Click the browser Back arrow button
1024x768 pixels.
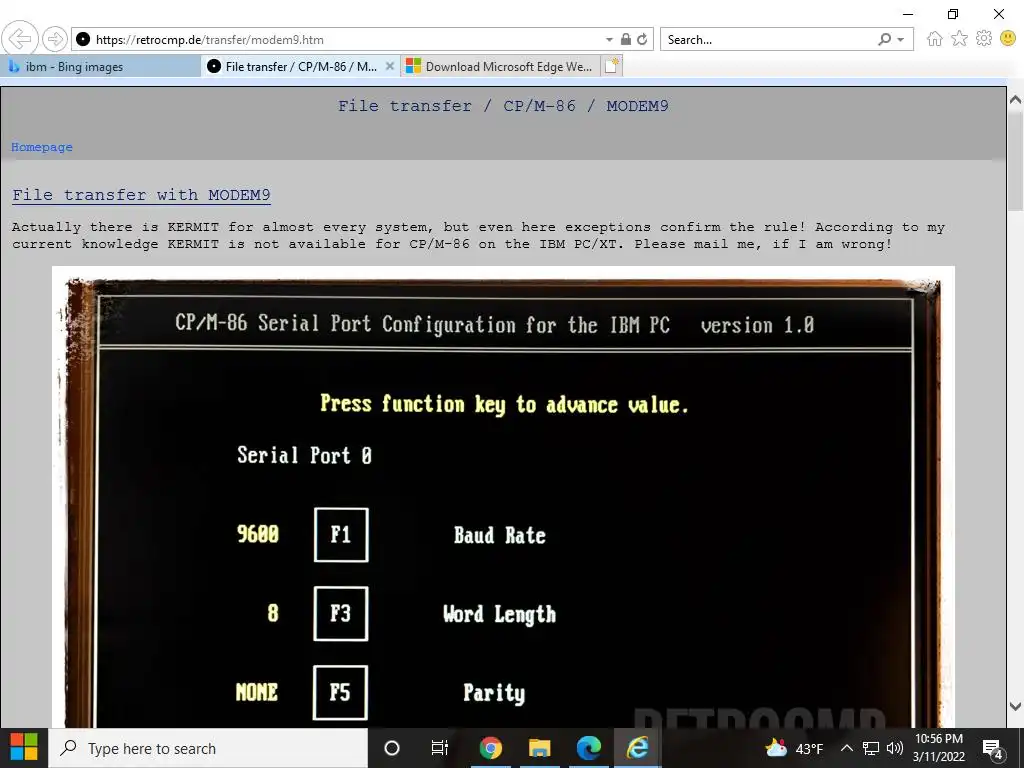(x=20, y=39)
